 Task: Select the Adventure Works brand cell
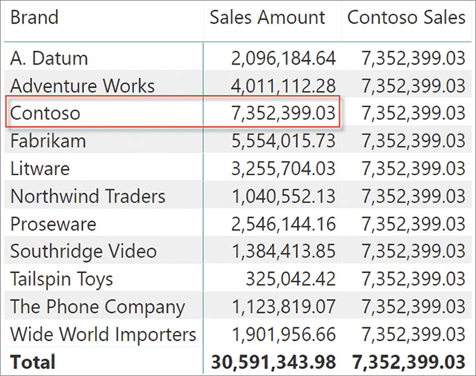click(x=82, y=86)
